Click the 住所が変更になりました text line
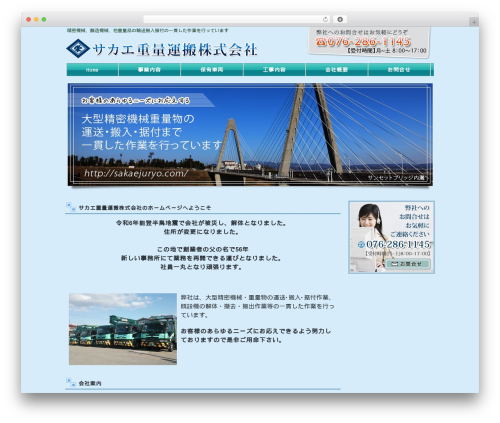 201,232
